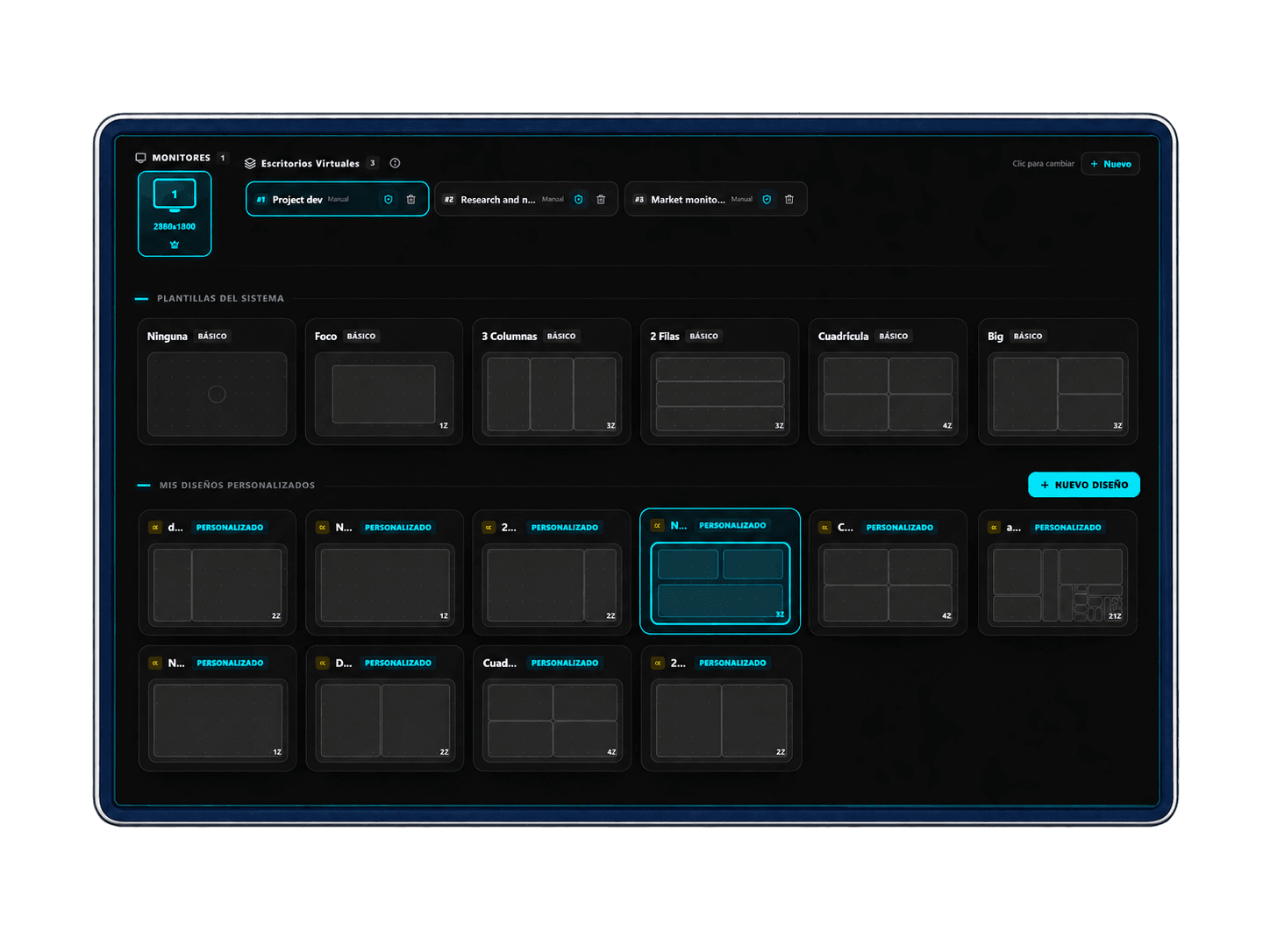Click the layers icon beside Escritorios Virtuales
This screenshot has width=1270, height=952.
click(x=250, y=163)
